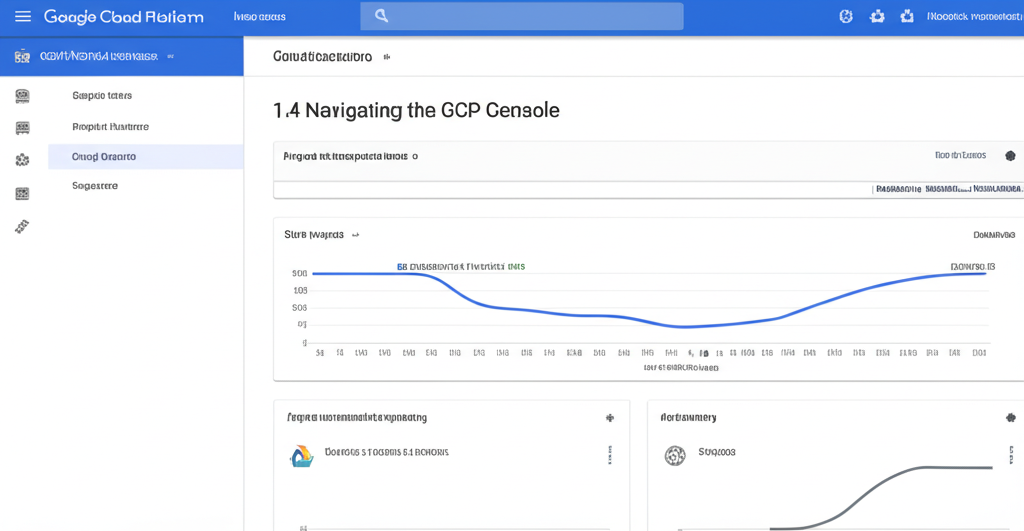Viewport: 1024px width, 531px height.
Task: Click the title text of the bottom-left card
Action: 357,417
